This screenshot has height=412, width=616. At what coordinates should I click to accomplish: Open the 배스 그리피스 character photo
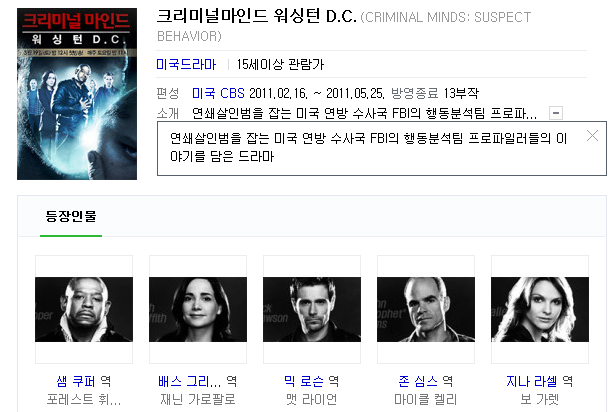tap(198, 309)
